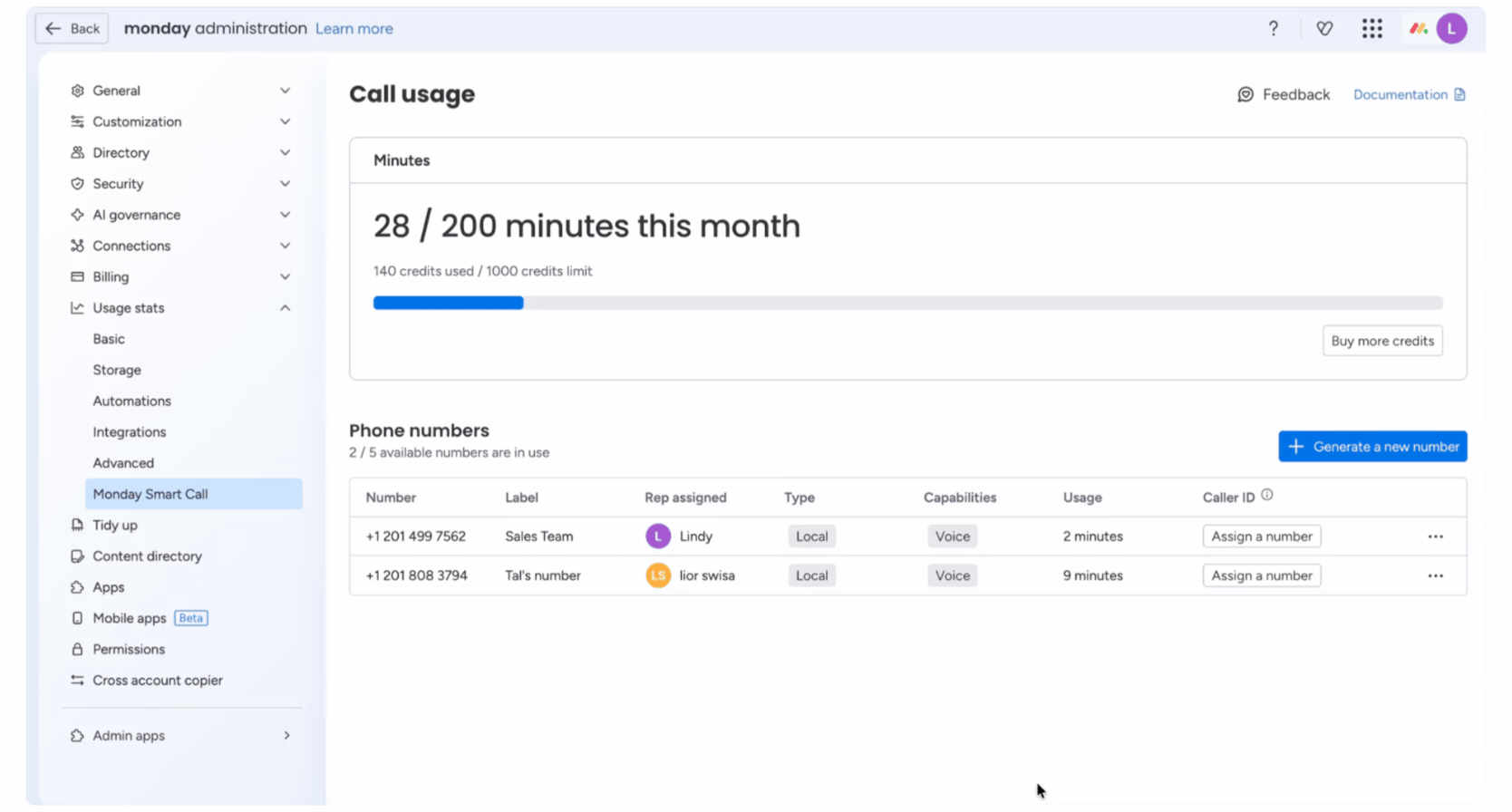Click the Capabilities column header
This screenshot has height=812, width=1512.
click(960, 498)
